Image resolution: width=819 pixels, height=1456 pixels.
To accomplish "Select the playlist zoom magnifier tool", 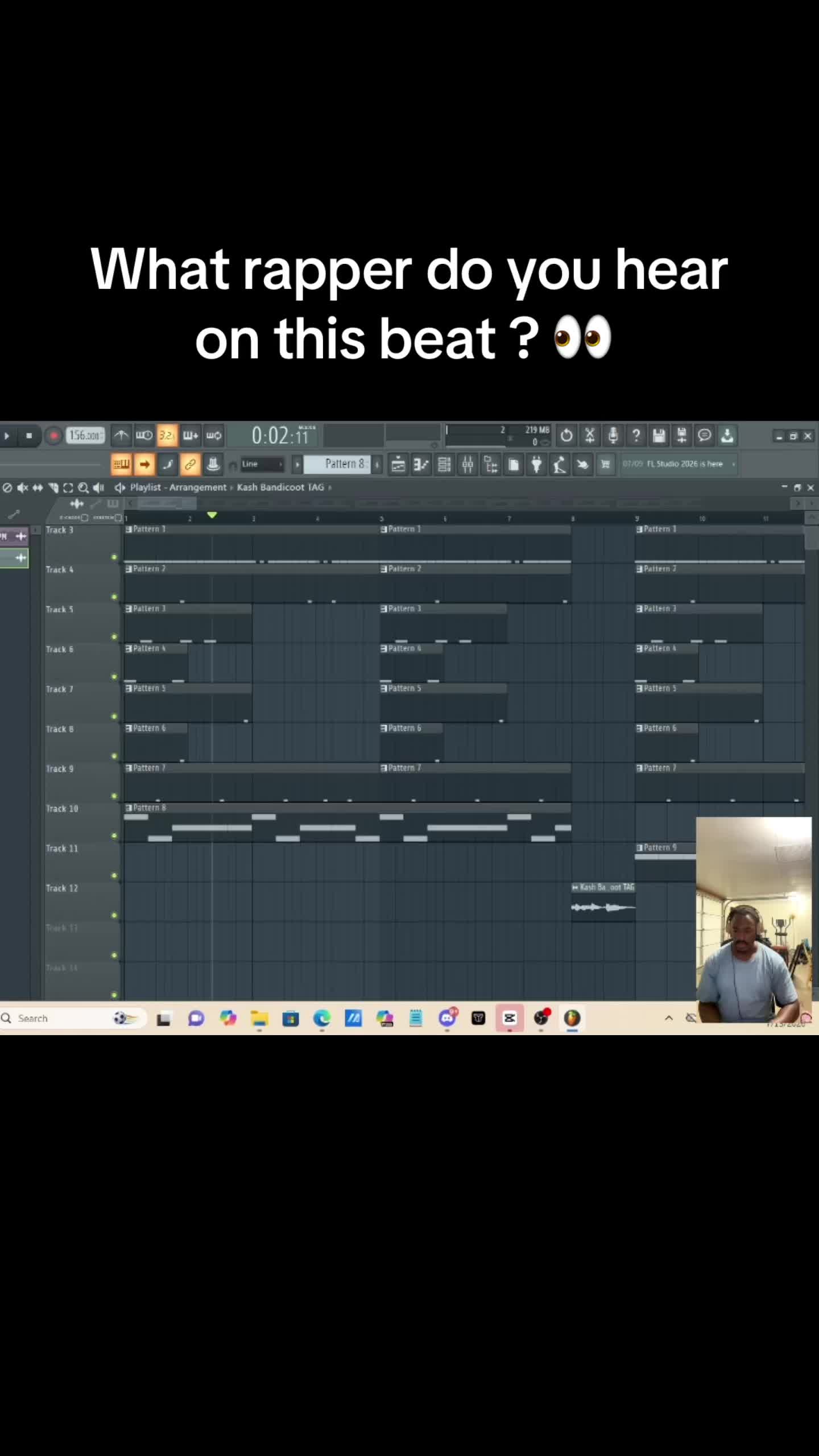I will click(x=83, y=487).
